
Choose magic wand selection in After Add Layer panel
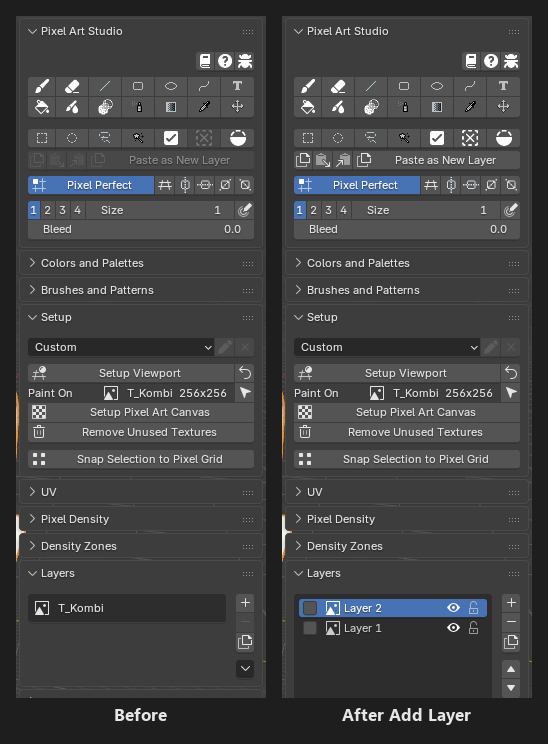[404, 138]
